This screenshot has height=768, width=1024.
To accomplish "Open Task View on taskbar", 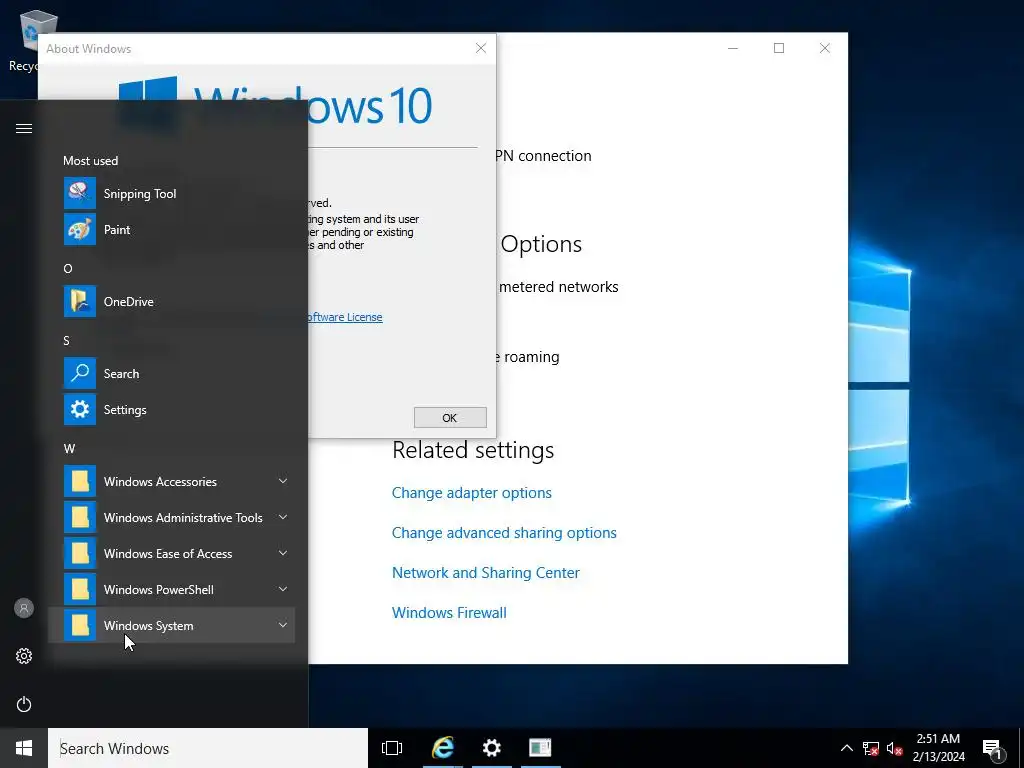I will (392, 748).
